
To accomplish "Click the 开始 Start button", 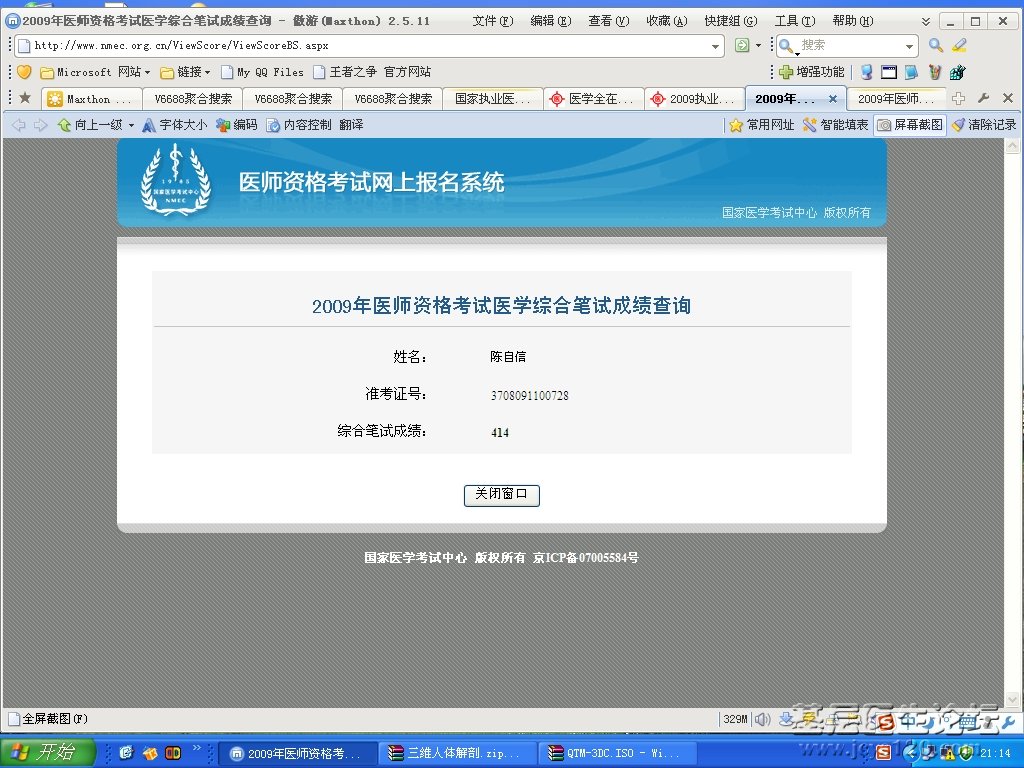I will pos(47,753).
